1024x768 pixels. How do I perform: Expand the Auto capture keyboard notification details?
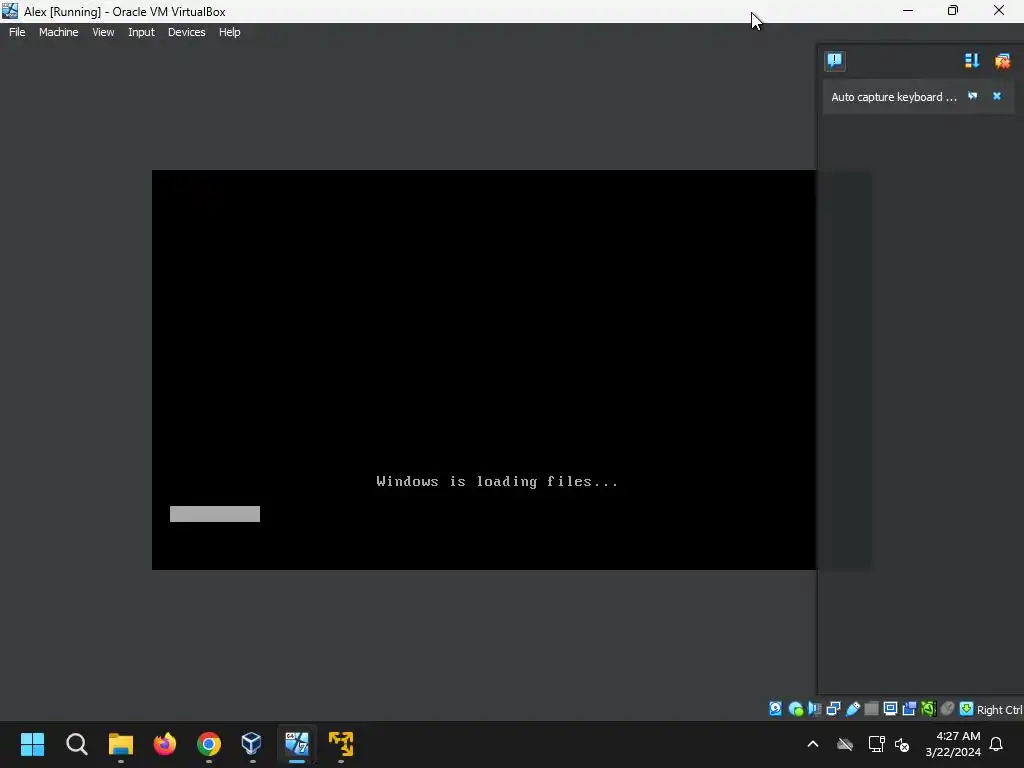[973, 96]
